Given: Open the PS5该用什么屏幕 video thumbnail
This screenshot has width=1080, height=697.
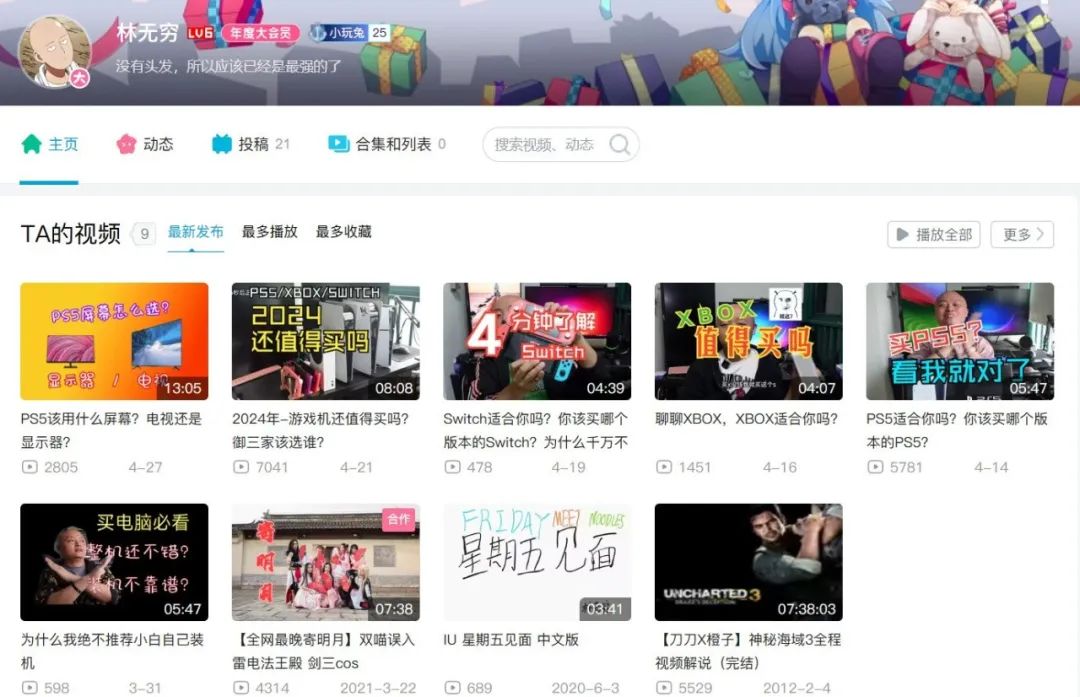Looking at the screenshot, I should pos(114,341).
